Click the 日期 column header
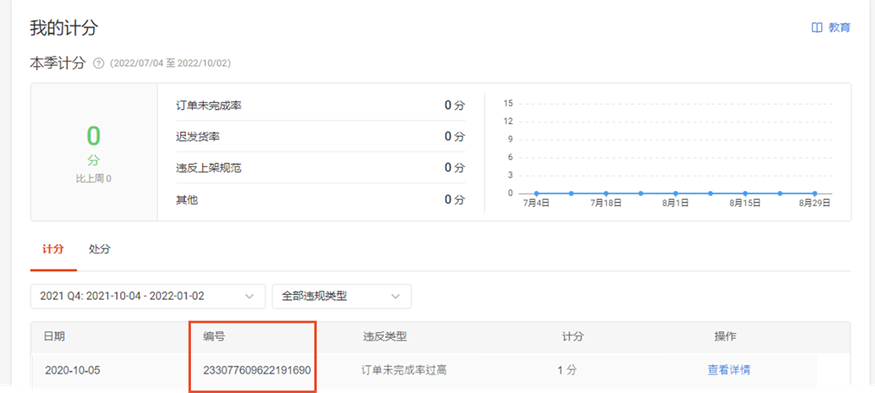This screenshot has height=393, width=875. [54, 336]
